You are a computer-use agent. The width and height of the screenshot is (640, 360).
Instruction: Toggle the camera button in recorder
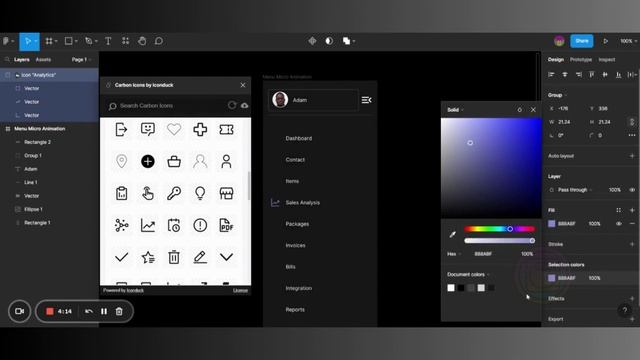(x=19, y=311)
